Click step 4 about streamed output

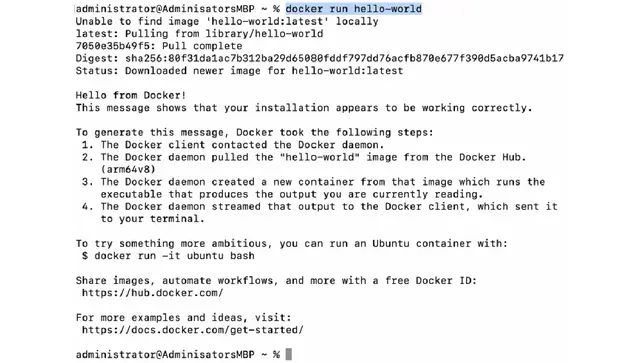pos(320,212)
